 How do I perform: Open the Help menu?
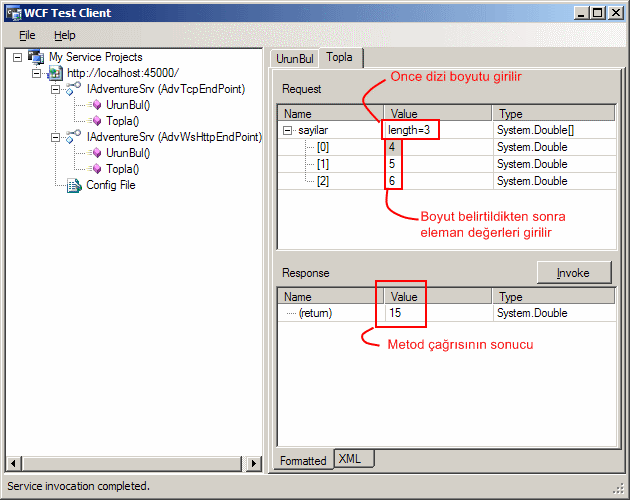click(64, 35)
